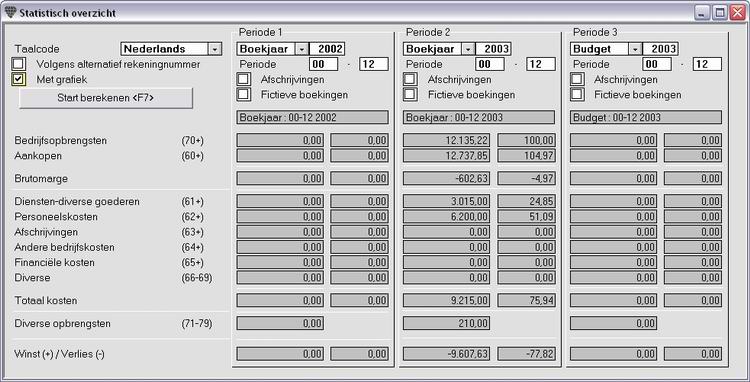Click Totaal kosten percentage 75,94
This screenshot has width=750, height=382.
point(526,301)
